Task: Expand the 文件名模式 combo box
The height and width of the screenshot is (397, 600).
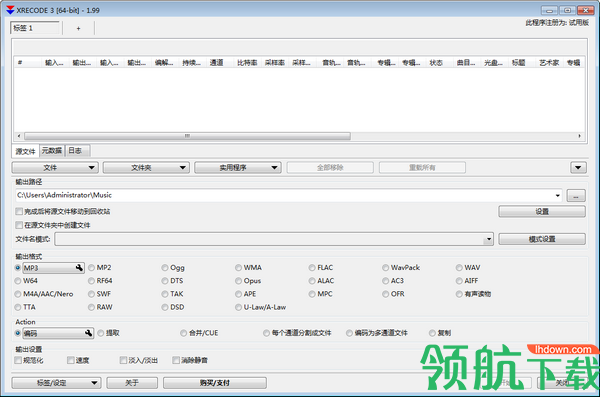Action: click(489, 239)
